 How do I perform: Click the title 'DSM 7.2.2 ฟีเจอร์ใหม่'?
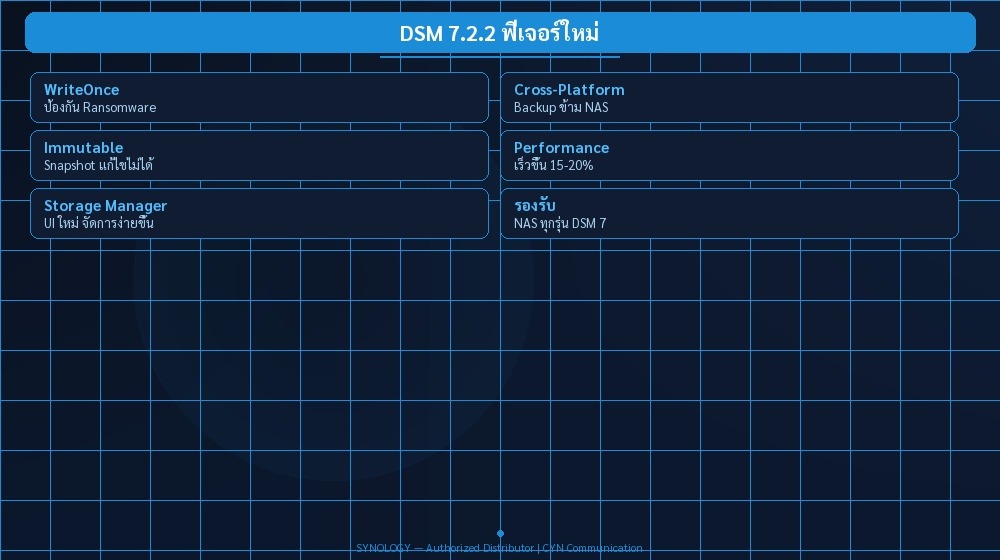499,33
